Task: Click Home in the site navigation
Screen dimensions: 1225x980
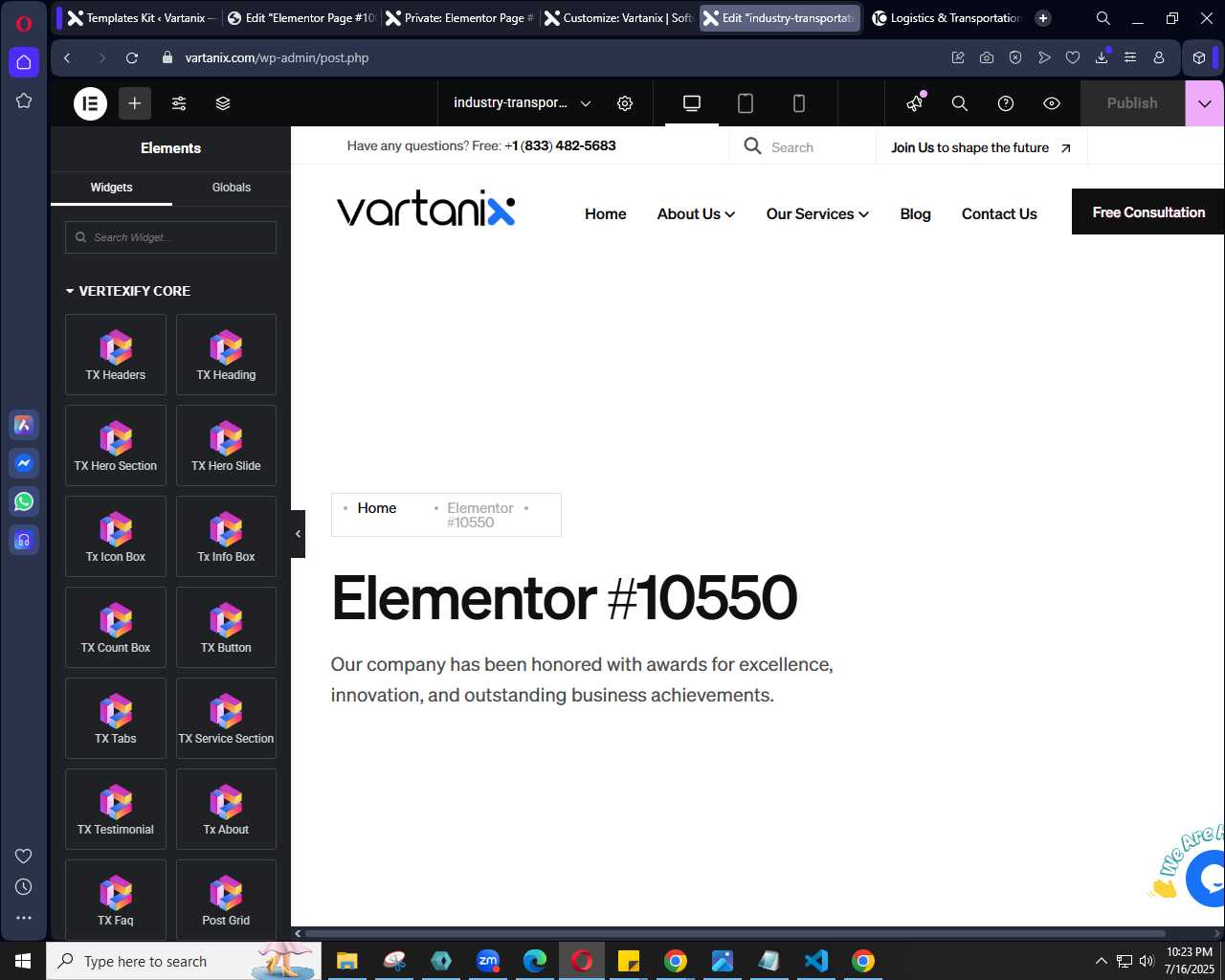Action: point(606,214)
